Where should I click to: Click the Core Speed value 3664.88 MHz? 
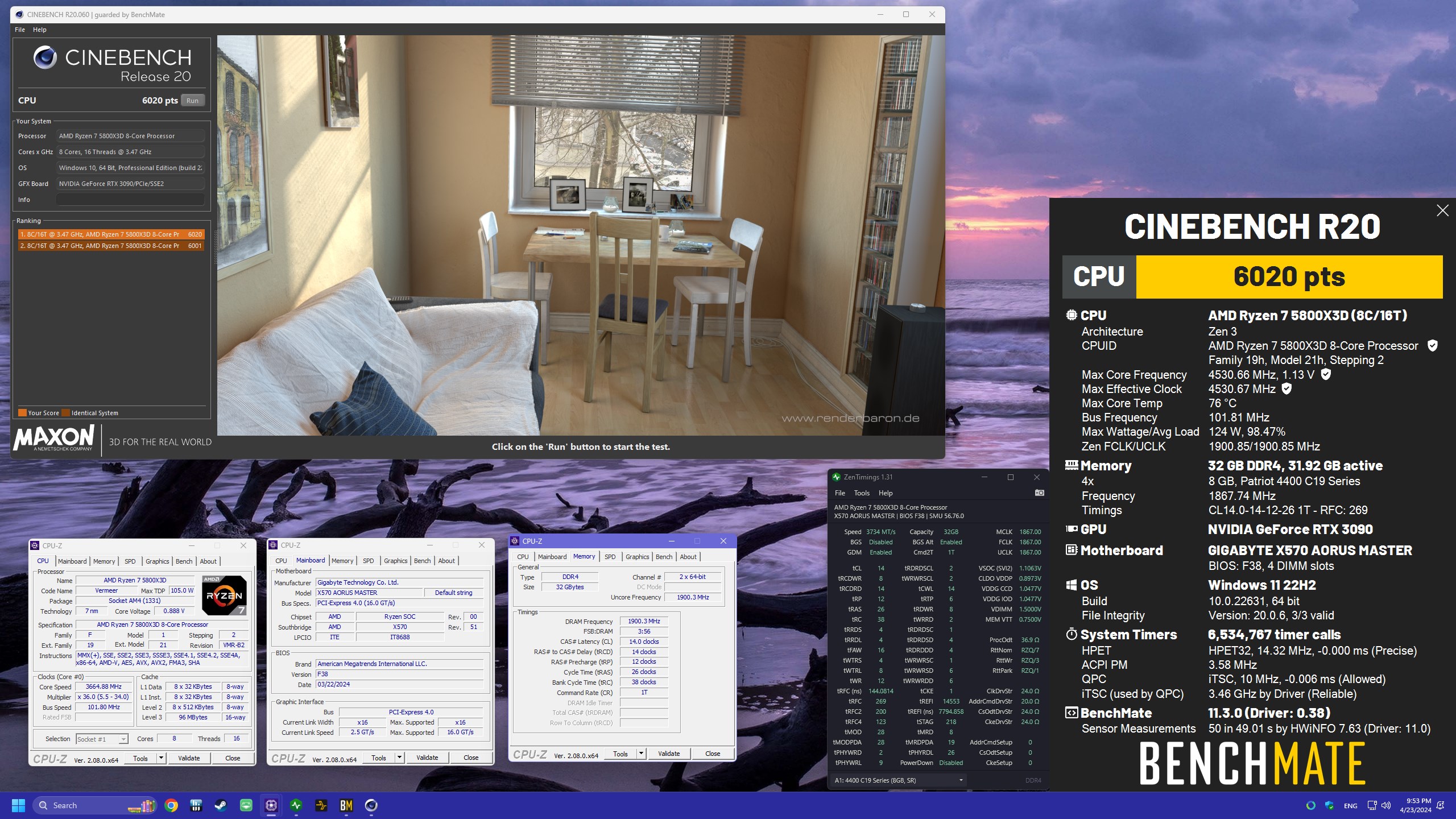(x=104, y=687)
